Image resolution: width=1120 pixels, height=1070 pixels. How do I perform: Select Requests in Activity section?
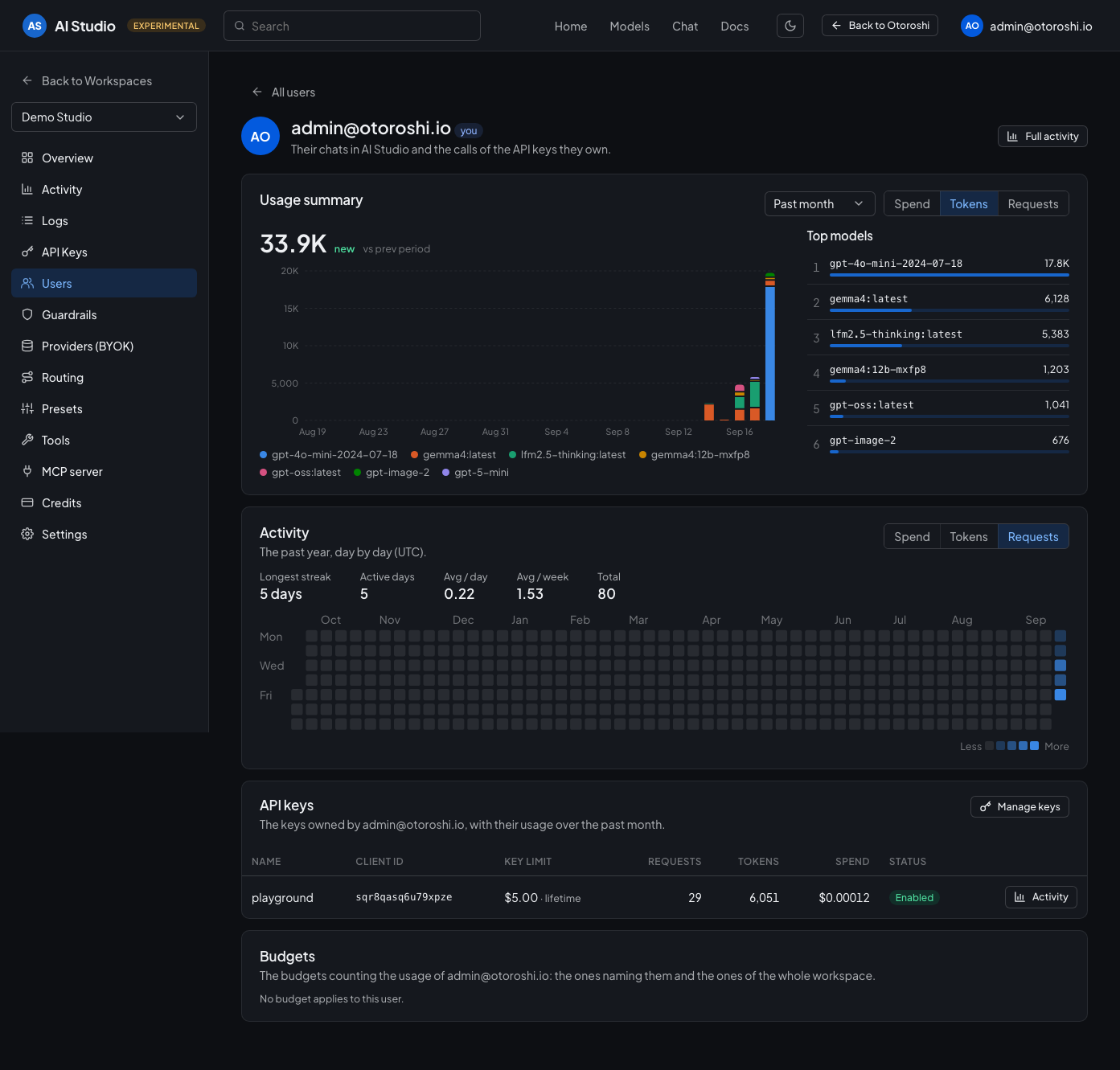(x=1033, y=537)
